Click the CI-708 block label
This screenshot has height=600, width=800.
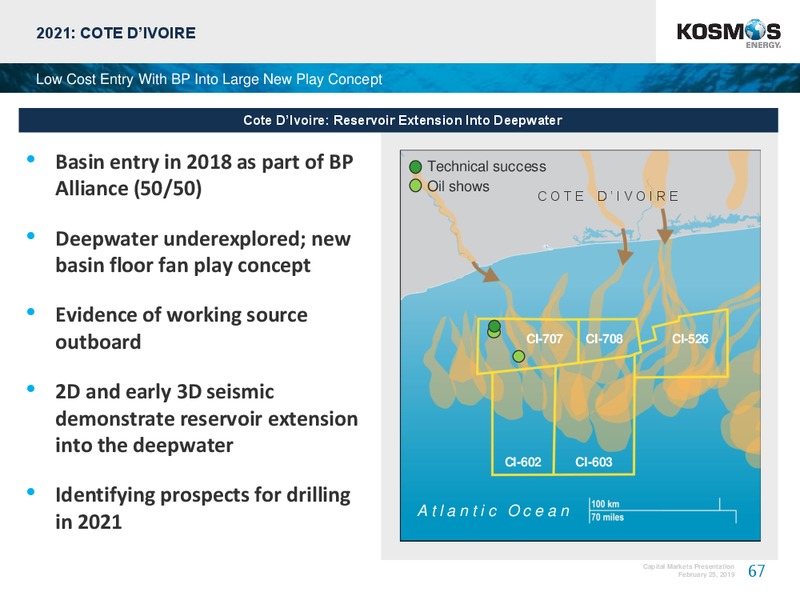pos(604,339)
